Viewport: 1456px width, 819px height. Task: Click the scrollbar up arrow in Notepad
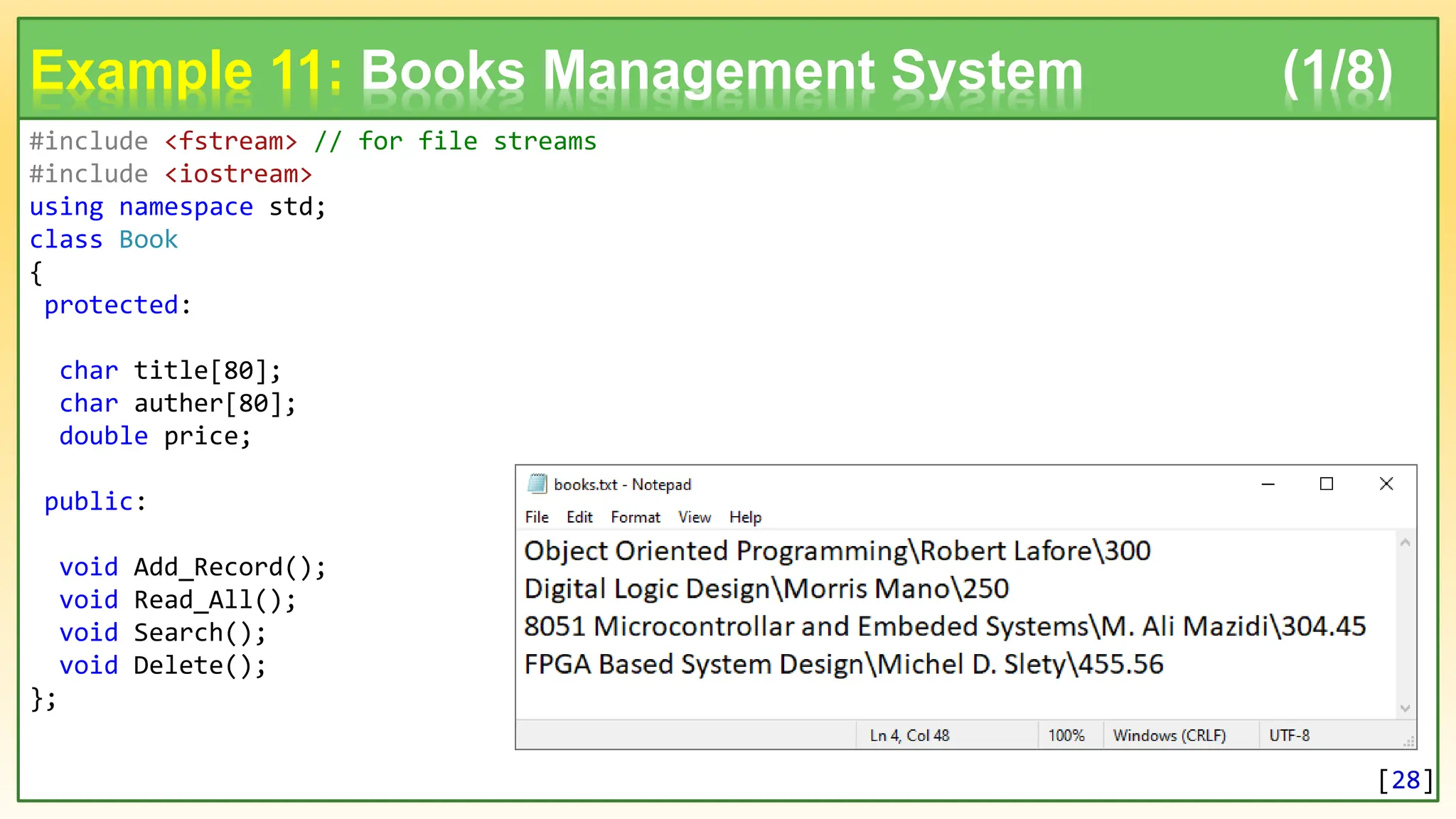(1405, 543)
